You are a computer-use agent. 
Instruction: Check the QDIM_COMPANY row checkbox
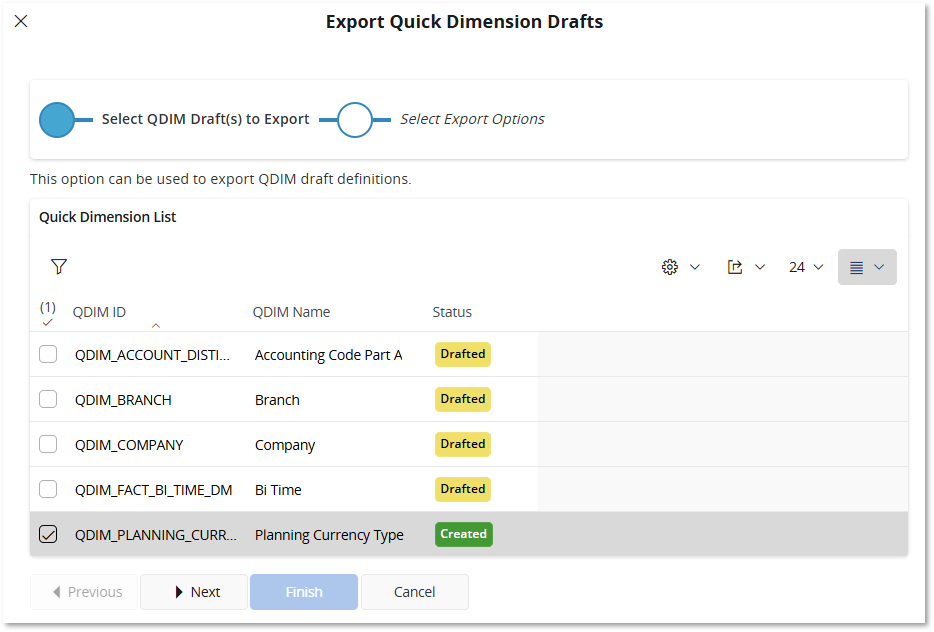click(x=48, y=444)
